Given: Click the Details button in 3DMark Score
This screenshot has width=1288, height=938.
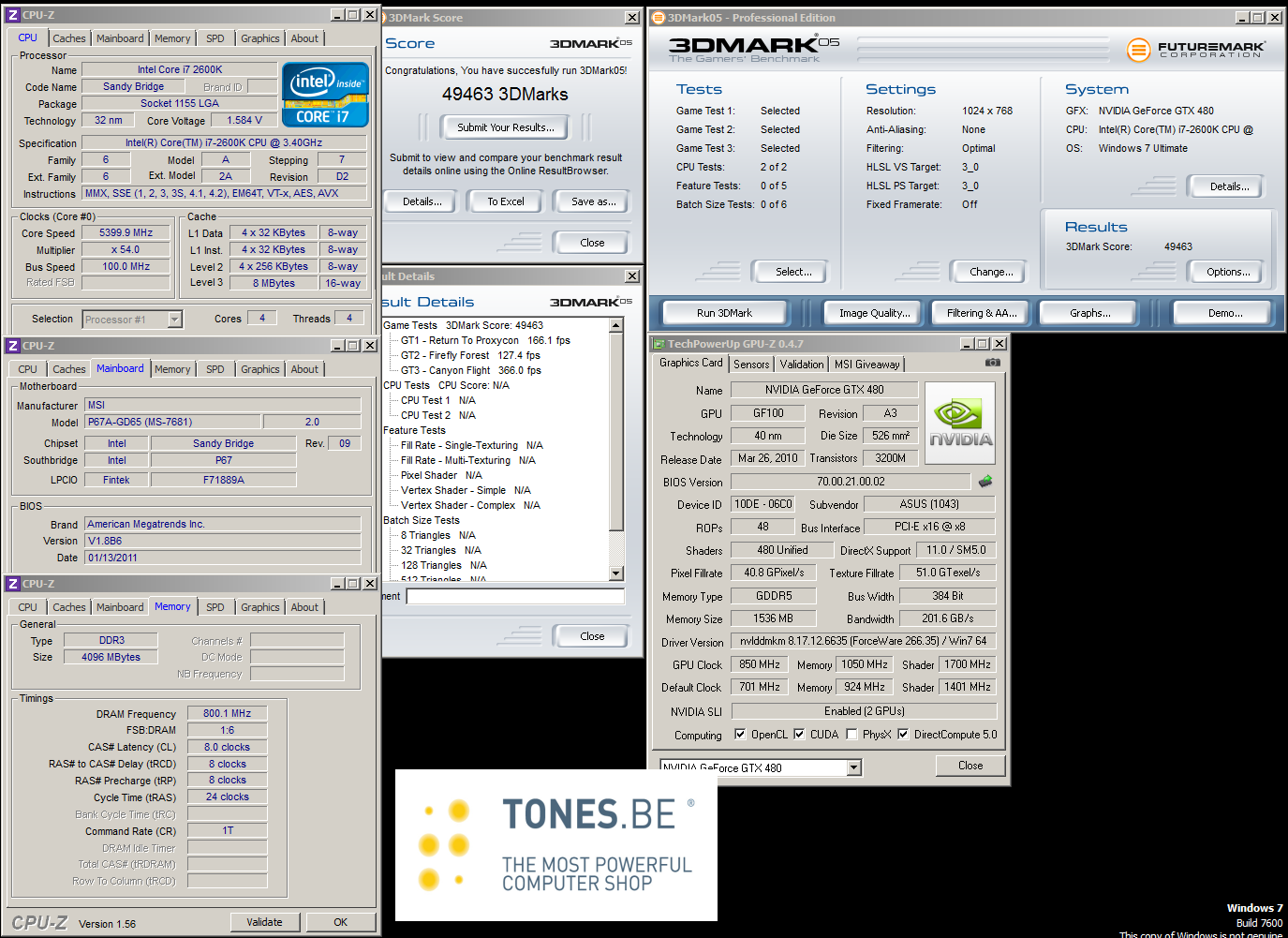Looking at the screenshot, I should tap(422, 201).
